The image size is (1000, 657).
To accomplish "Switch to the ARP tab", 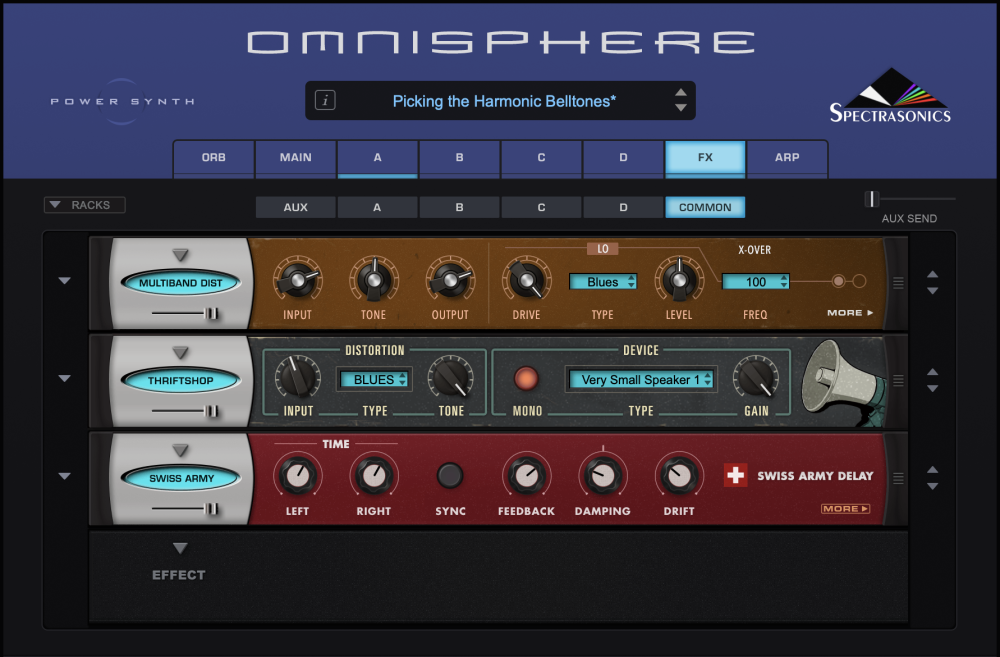I will 787,158.
